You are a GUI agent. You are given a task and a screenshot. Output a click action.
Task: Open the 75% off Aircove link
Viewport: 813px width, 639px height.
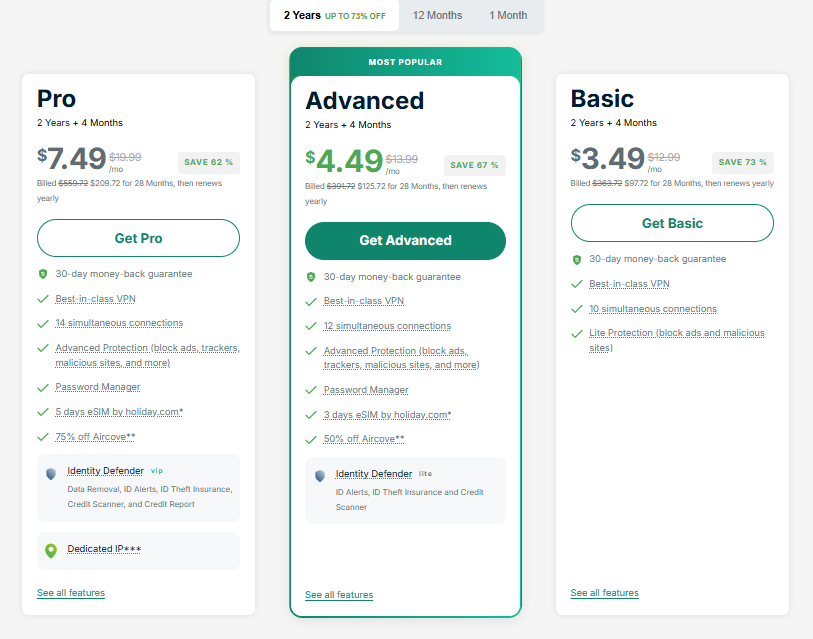click(x=96, y=436)
